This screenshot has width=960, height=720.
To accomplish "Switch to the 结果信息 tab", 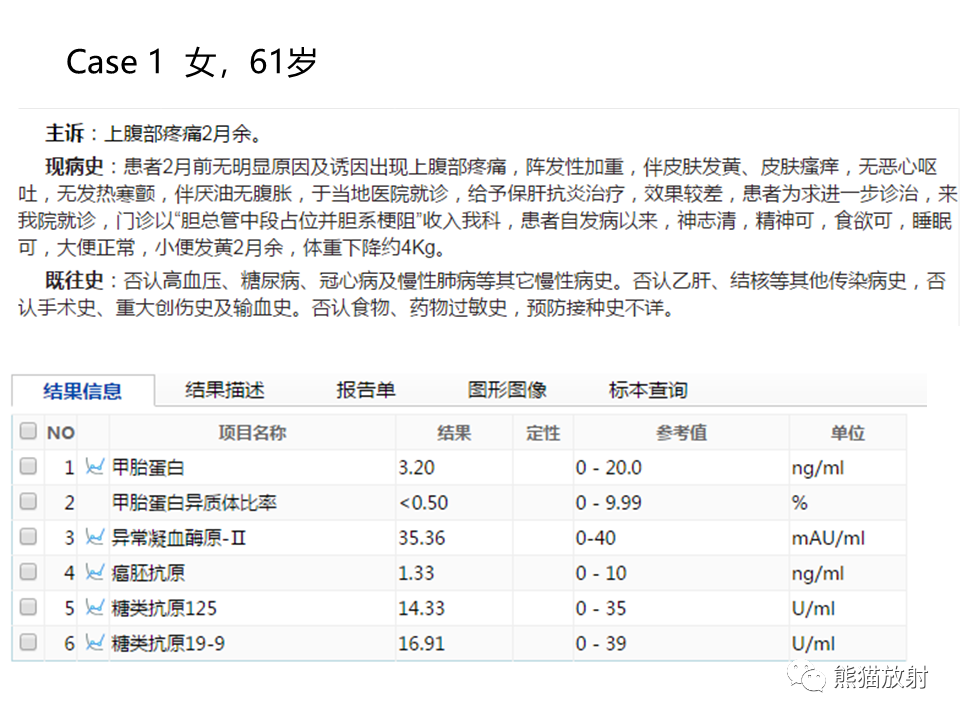I will click(83, 391).
